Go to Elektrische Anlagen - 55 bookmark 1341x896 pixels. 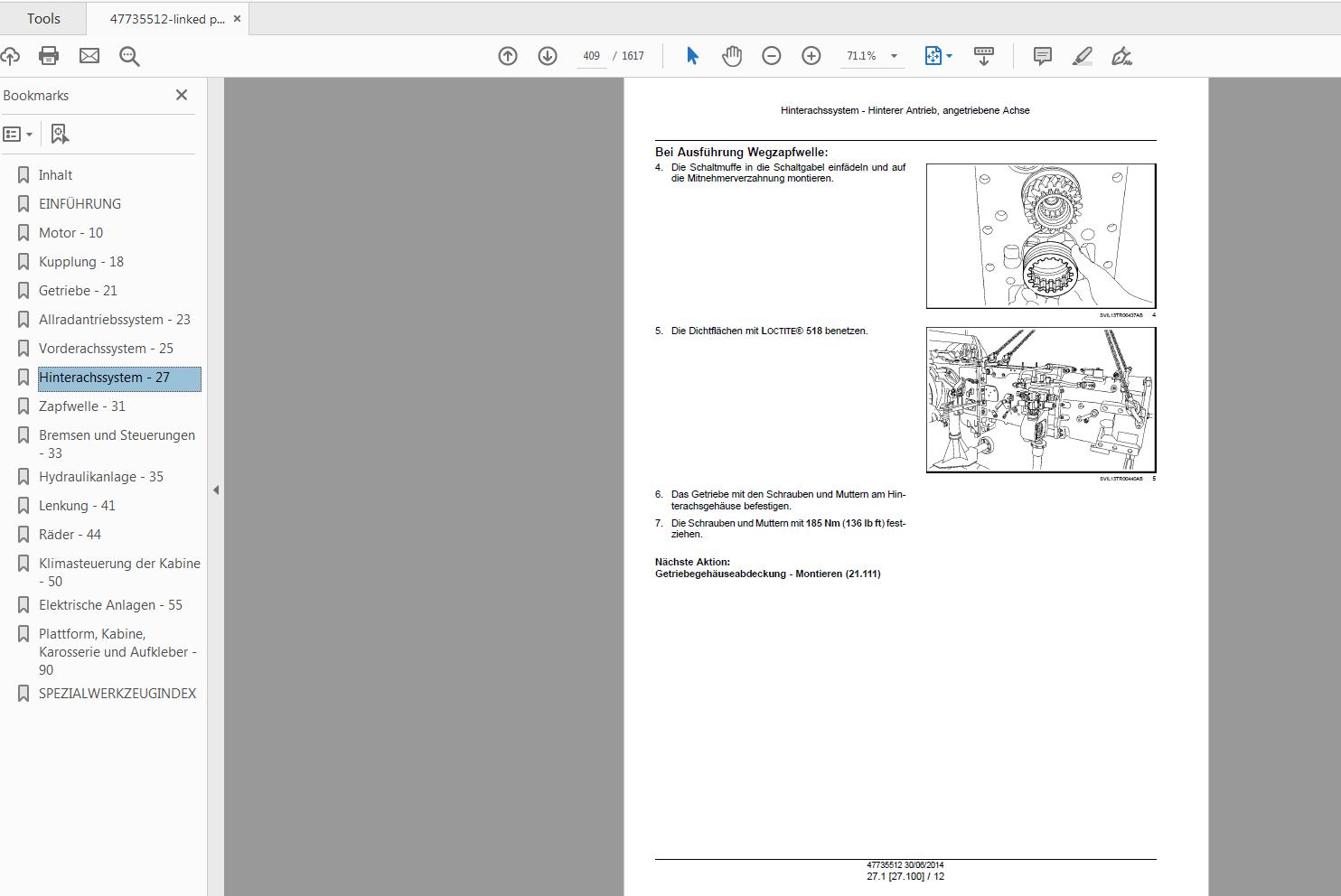pyautogui.click(x=110, y=605)
